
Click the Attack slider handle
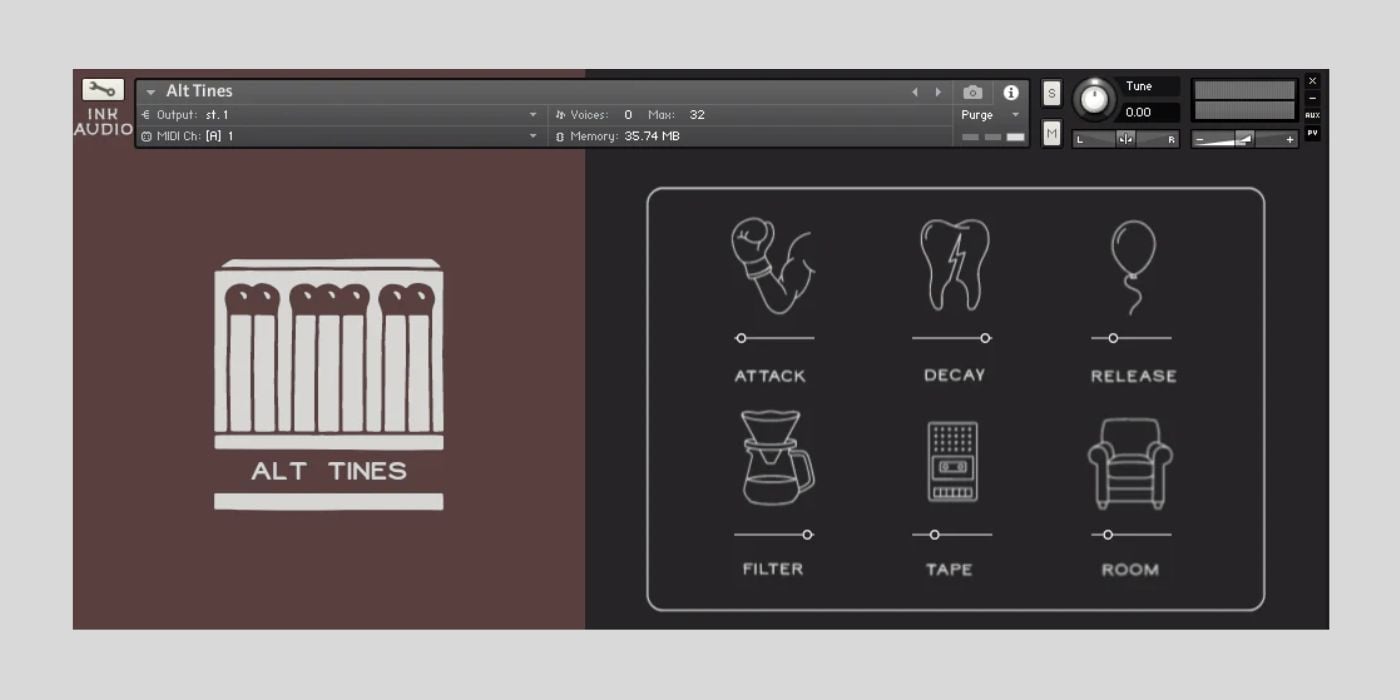742,338
